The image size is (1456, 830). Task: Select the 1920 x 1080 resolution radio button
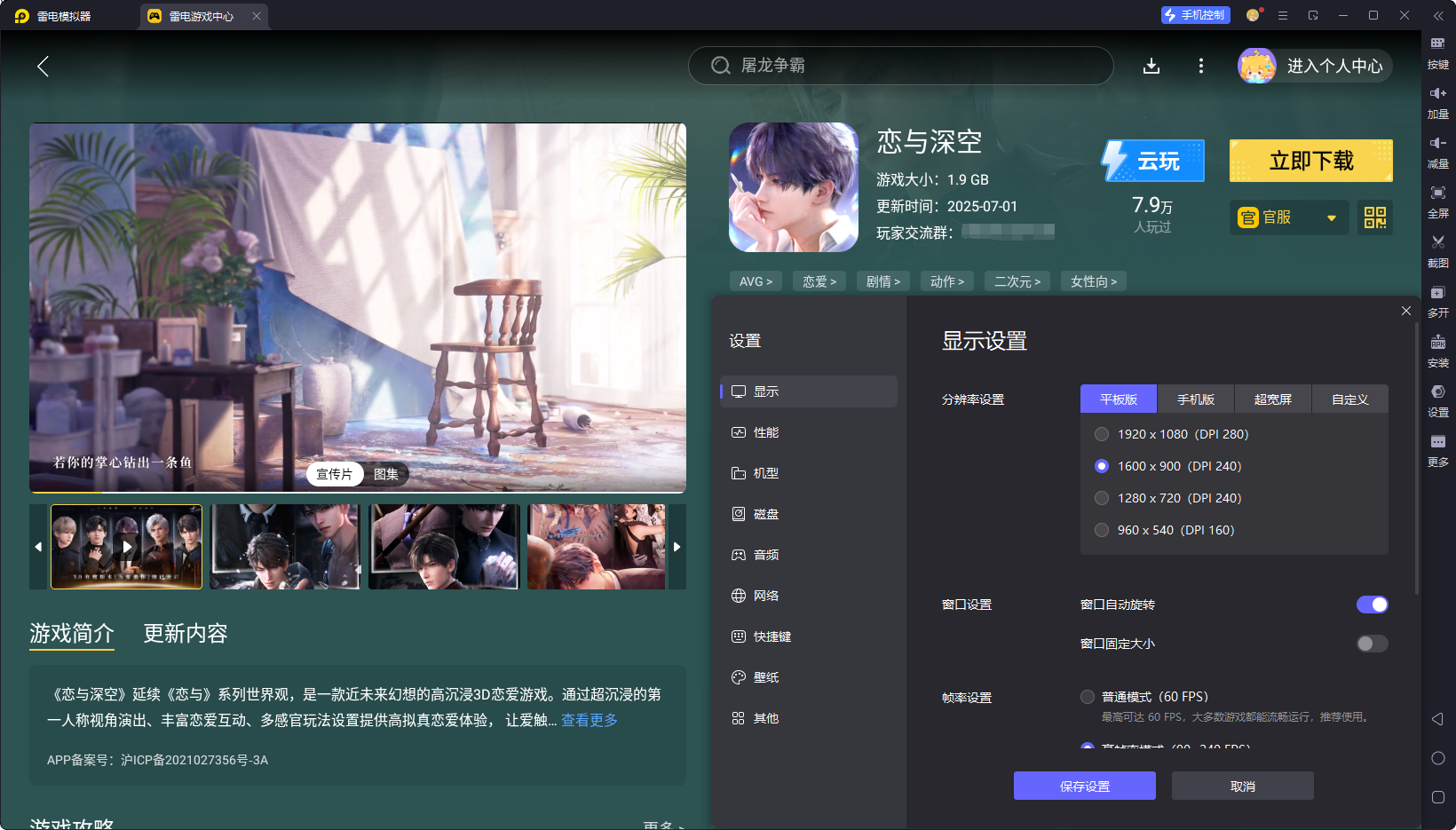1102,434
